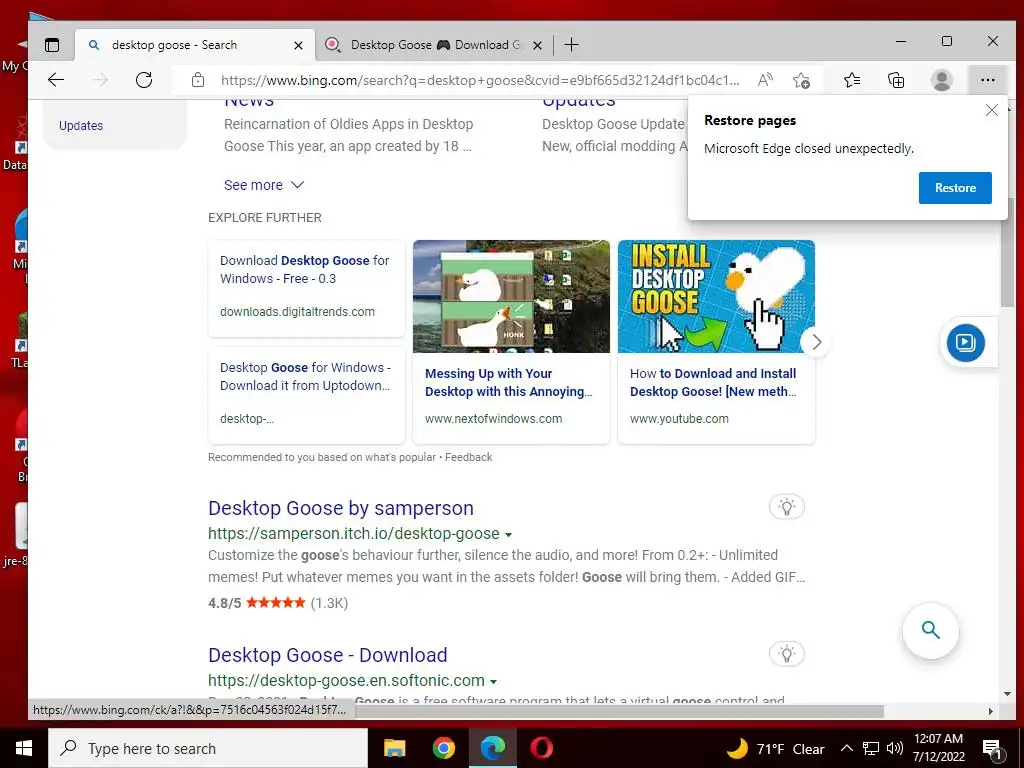This screenshot has width=1024, height=768.
Task: Launch Google Chrome from the taskbar
Action: point(444,748)
